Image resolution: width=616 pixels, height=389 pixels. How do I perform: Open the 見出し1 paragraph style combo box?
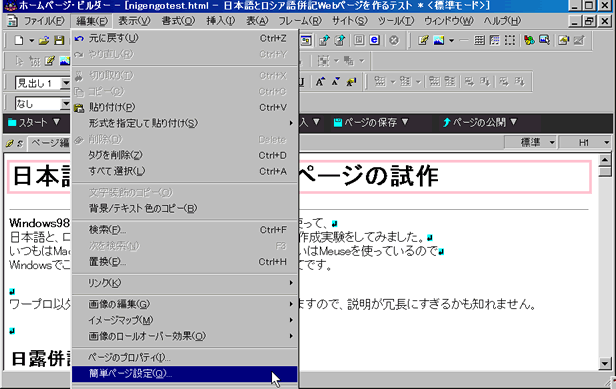pos(66,83)
